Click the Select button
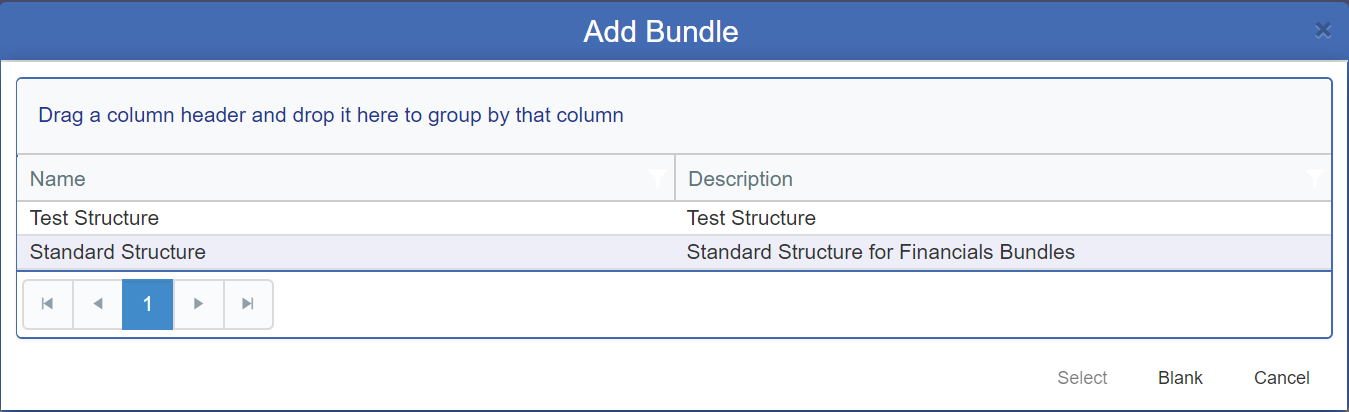 1083,378
